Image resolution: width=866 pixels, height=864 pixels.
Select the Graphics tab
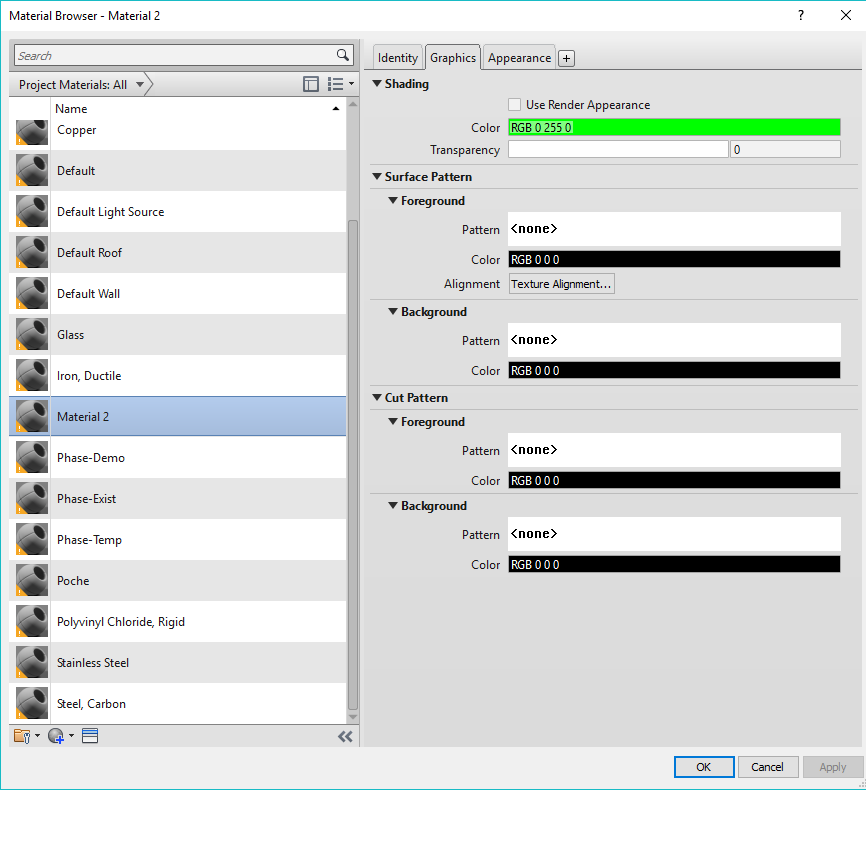453,57
